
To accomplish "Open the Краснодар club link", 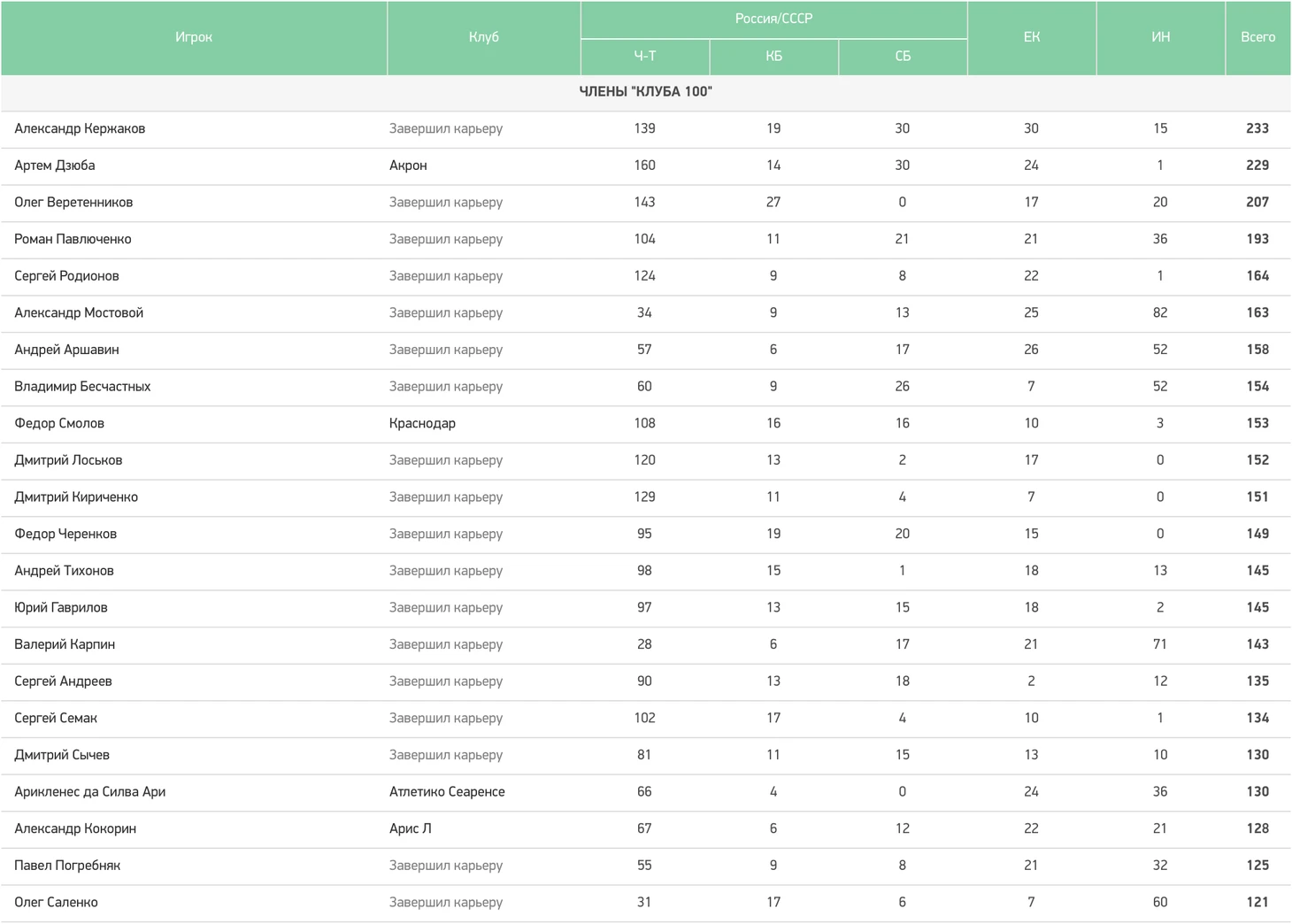I will click(x=422, y=423).
